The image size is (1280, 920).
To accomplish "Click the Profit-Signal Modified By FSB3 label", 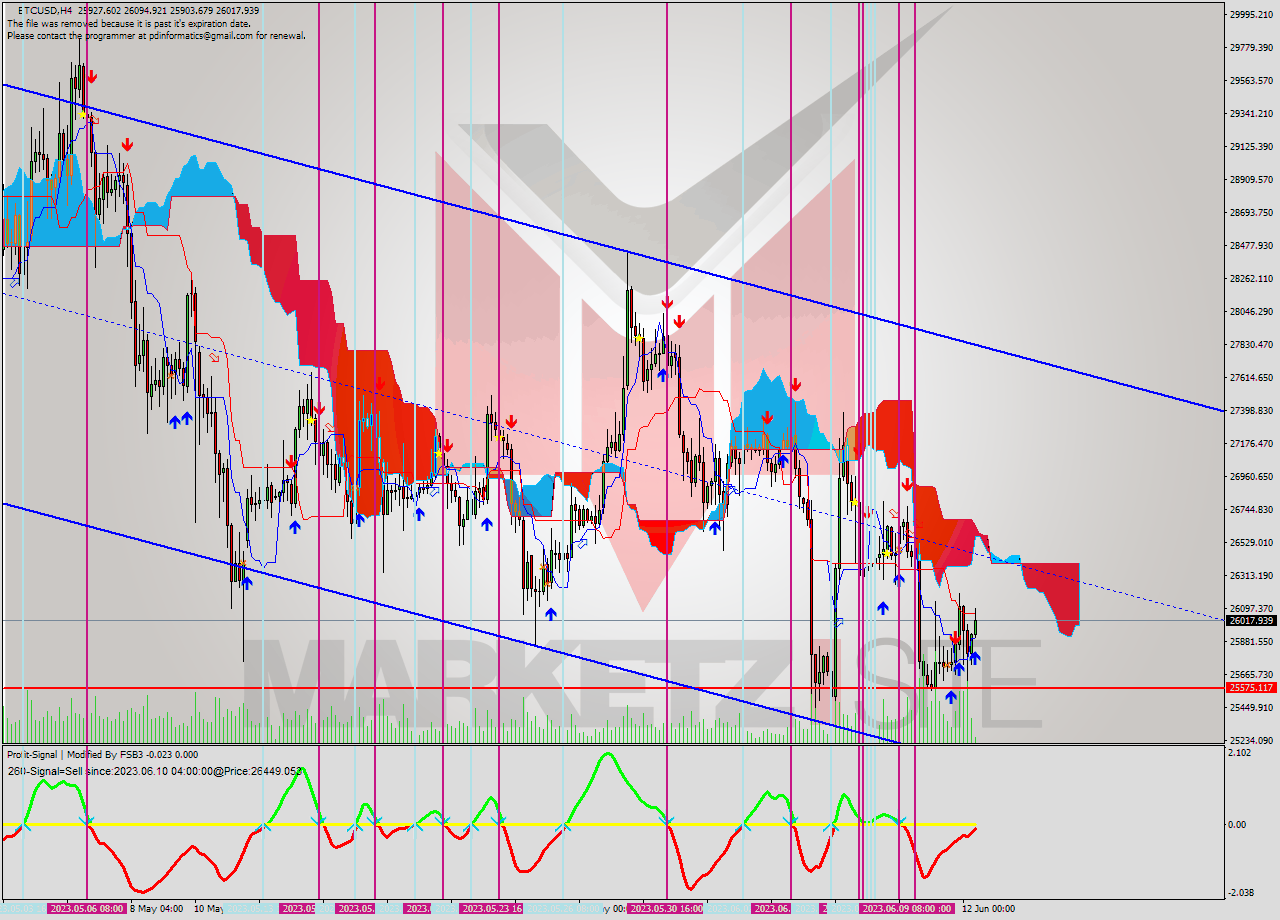I will point(102,755).
